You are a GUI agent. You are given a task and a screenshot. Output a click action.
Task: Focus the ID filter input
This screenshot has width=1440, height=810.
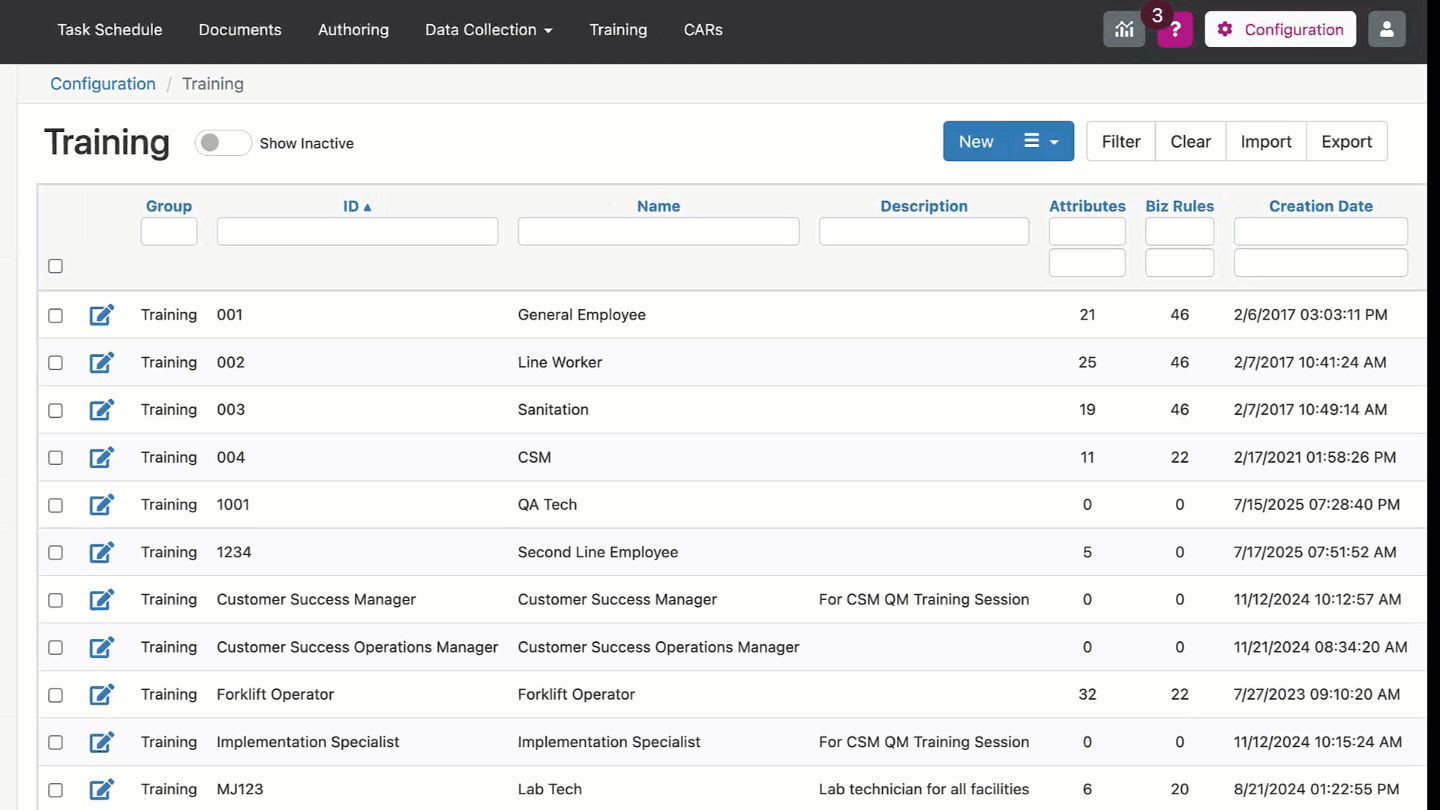click(x=357, y=231)
